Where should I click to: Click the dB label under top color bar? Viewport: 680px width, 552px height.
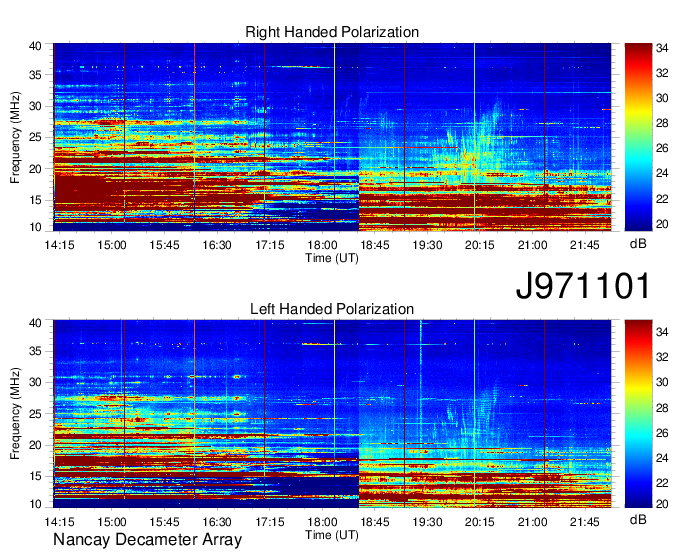638,244
